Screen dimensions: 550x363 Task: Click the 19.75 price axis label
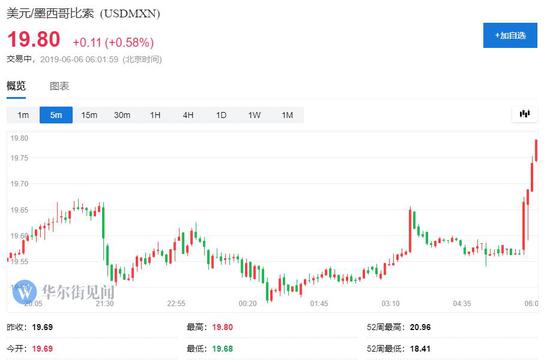pos(19,158)
